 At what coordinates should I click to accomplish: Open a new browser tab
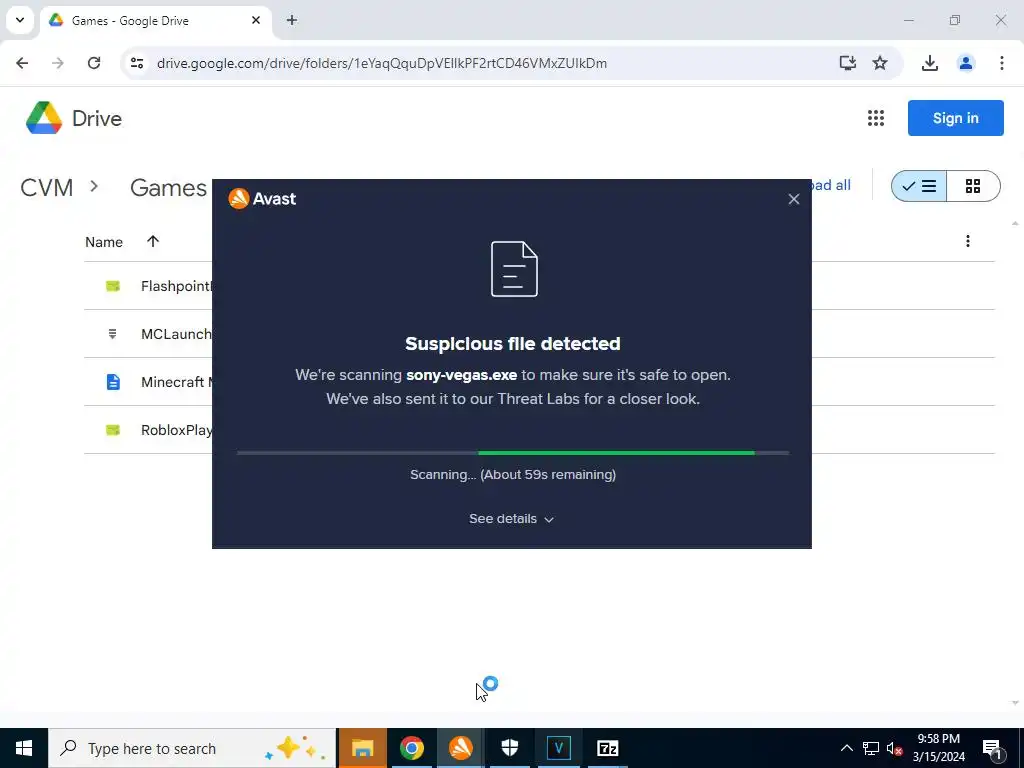coord(292,20)
